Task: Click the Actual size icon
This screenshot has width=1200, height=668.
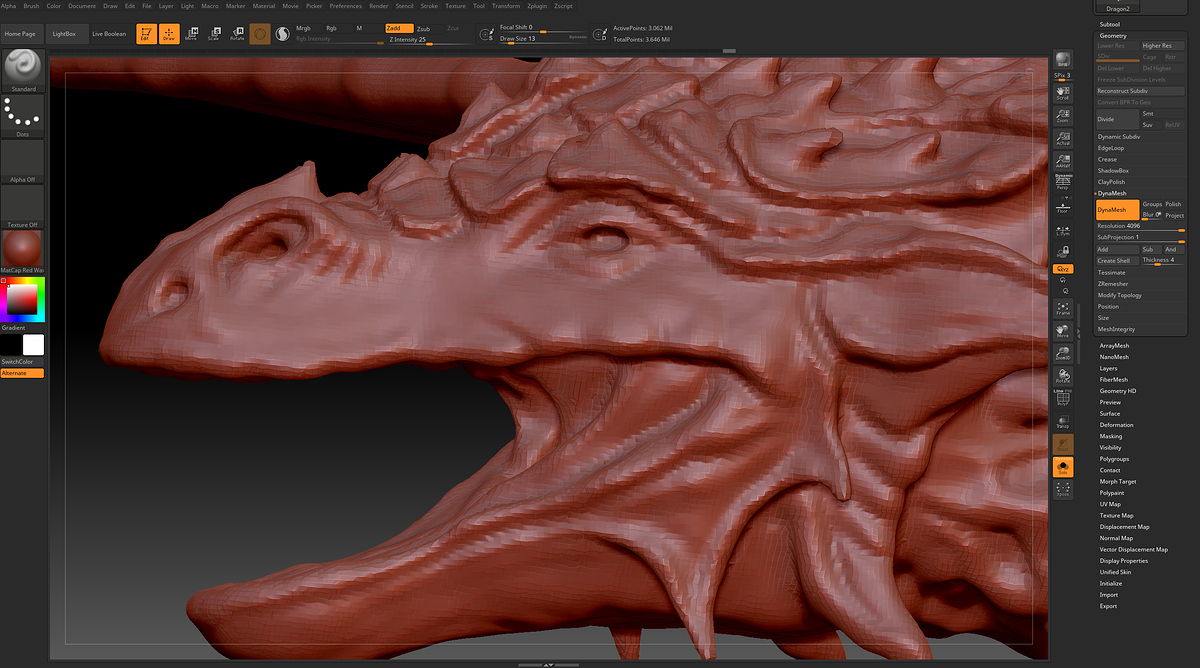Action: coord(1063,139)
